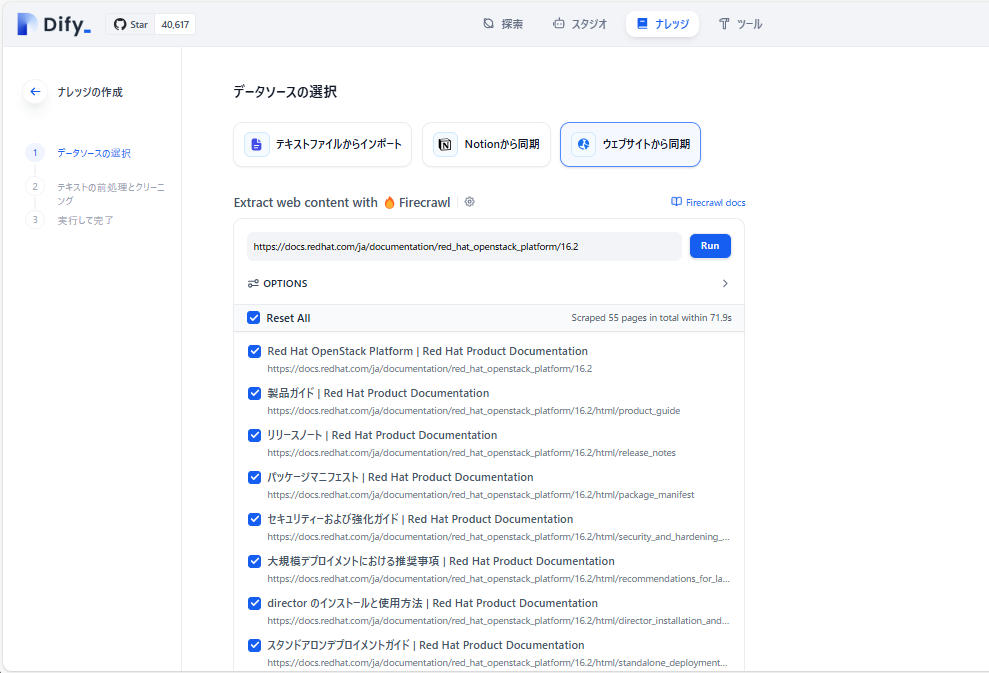Image resolution: width=989 pixels, height=673 pixels.
Task: Click the Firecrawl docs book icon
Action: pos(676,202)
